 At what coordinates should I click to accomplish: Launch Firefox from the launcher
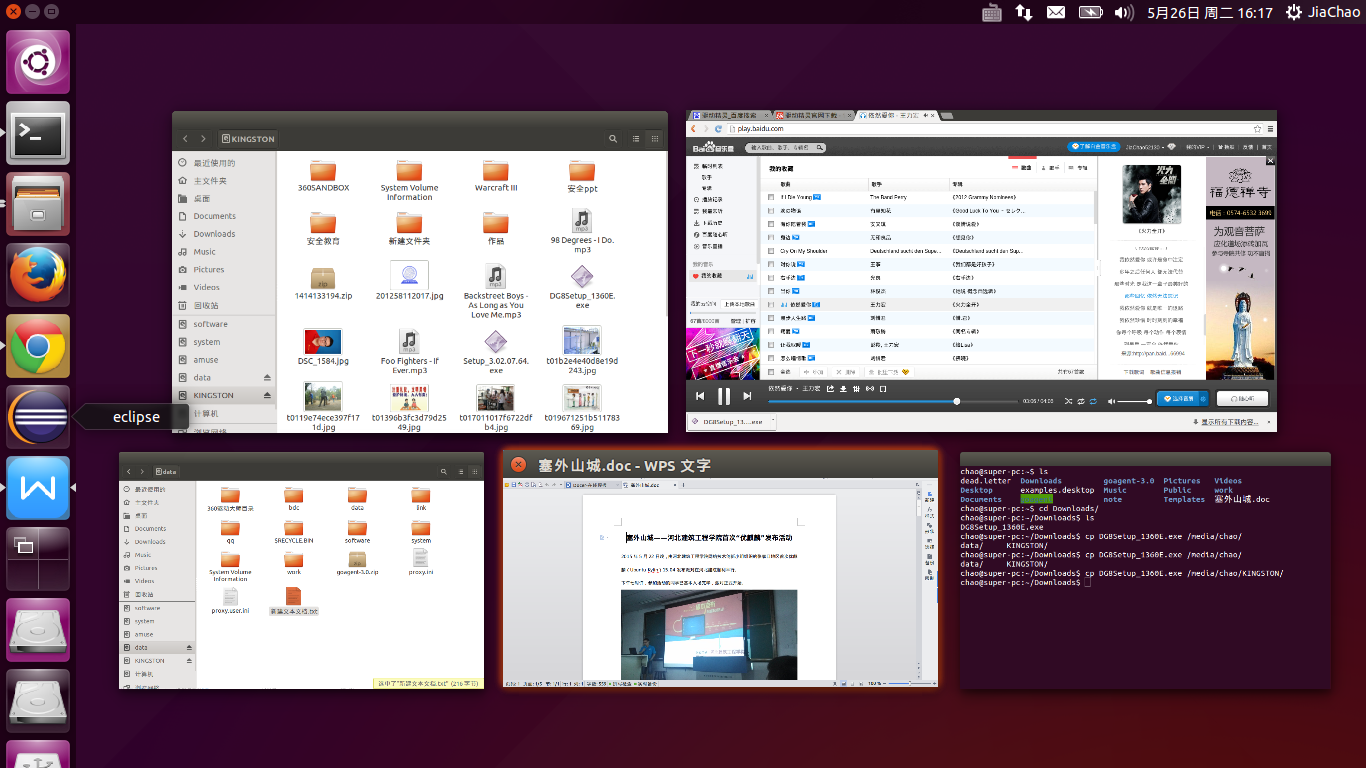[38, 275]
